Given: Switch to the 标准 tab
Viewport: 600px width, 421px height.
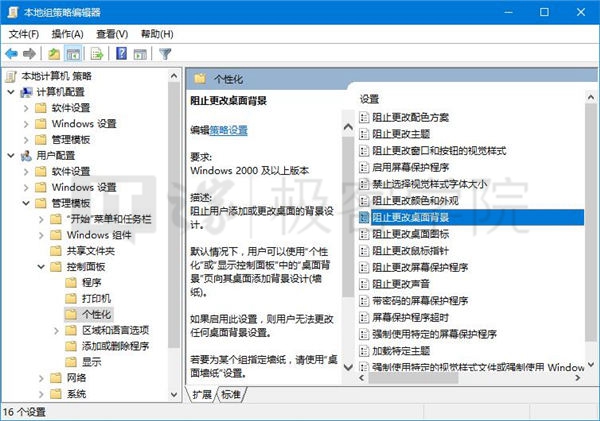Looking at the screenshot, I should click(x=231, y=394).
